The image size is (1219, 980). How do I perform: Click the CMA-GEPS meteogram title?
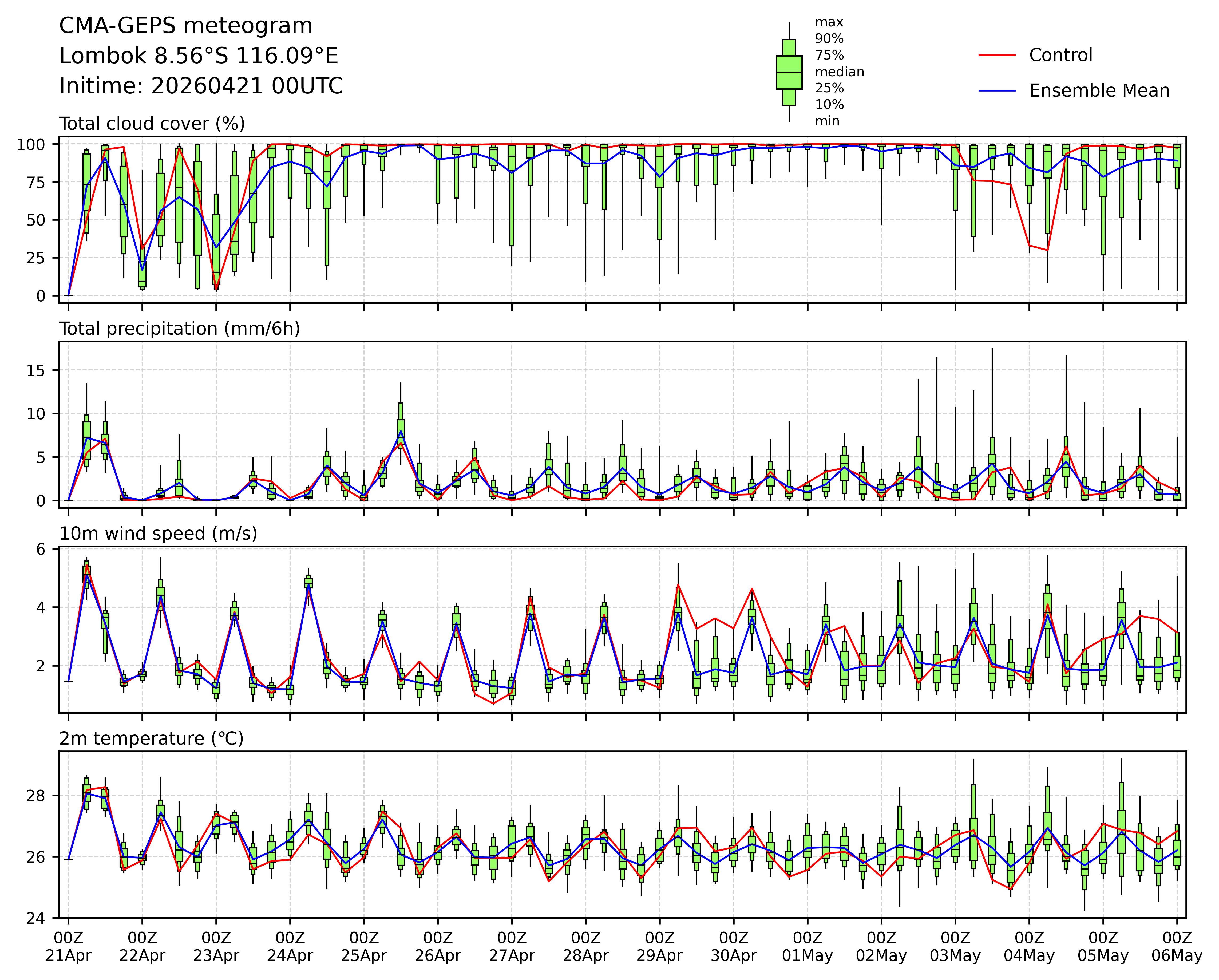tap(186, 26)
